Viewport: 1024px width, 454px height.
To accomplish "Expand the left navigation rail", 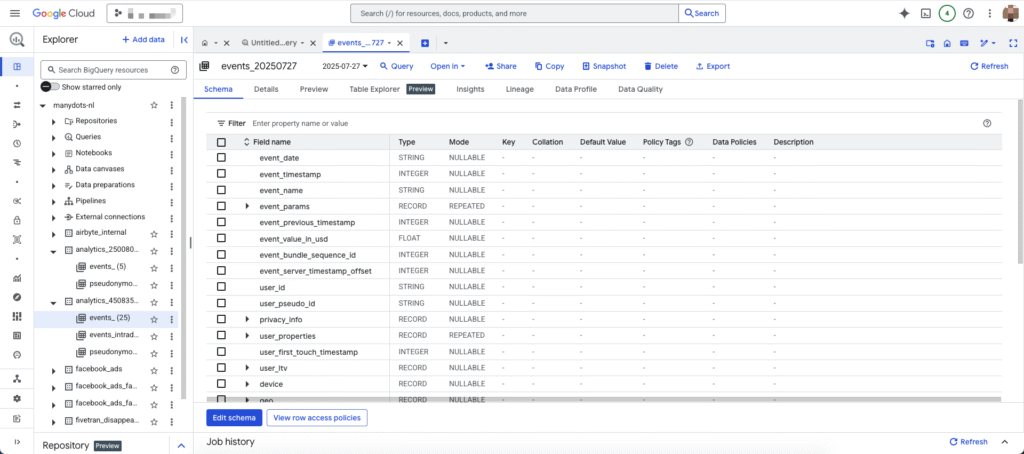I will (x=17, y=442).
